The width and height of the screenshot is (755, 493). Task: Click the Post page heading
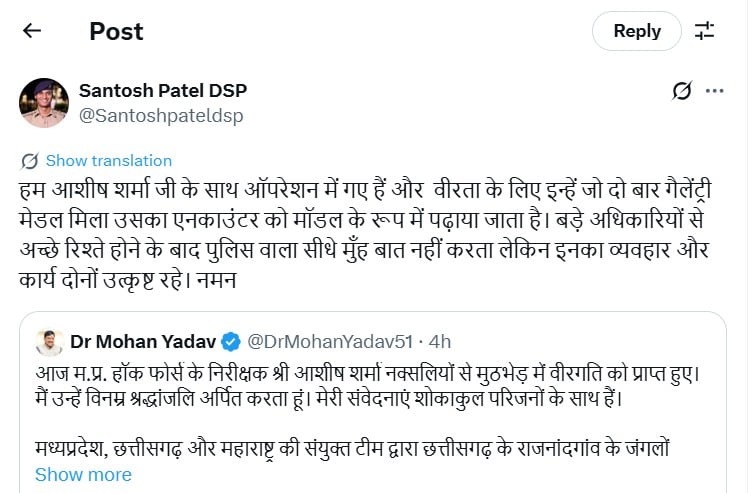[116, 31]
